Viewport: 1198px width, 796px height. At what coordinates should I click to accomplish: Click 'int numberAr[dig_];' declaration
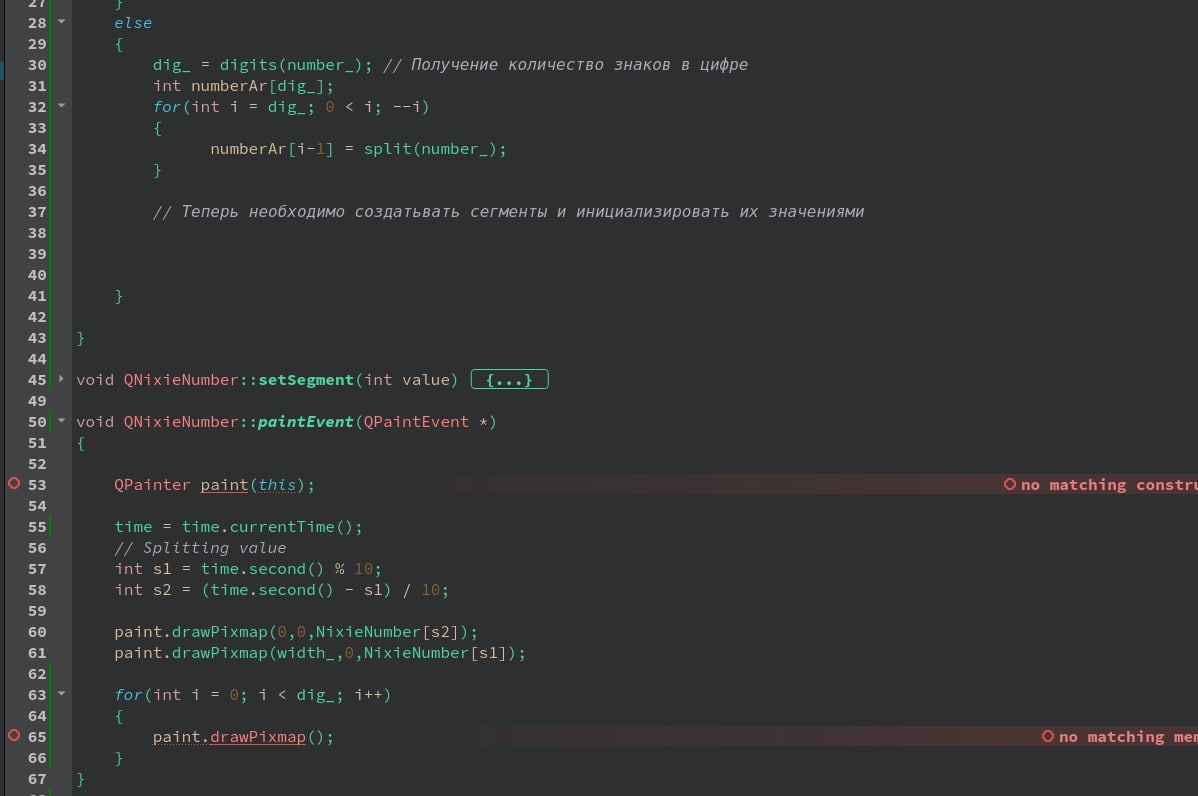(x=243, y=86)
